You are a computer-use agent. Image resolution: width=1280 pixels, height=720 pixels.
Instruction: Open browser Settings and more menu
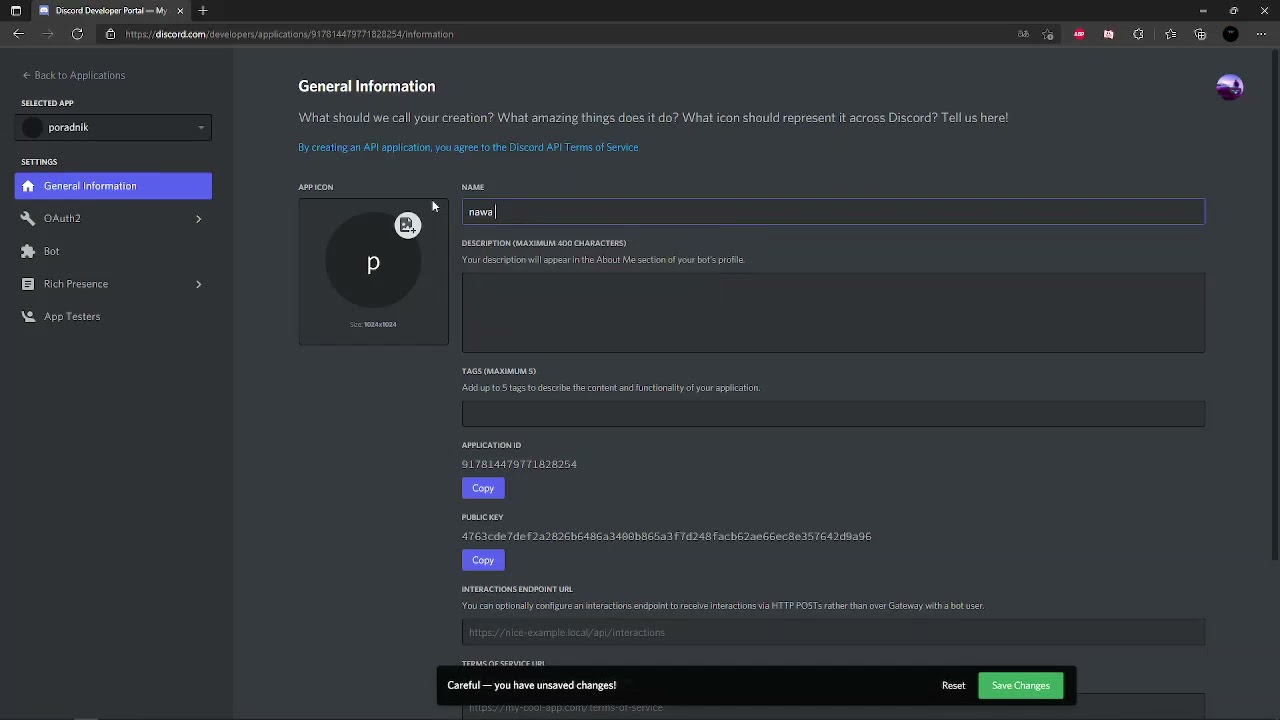tap(1261, 34)
